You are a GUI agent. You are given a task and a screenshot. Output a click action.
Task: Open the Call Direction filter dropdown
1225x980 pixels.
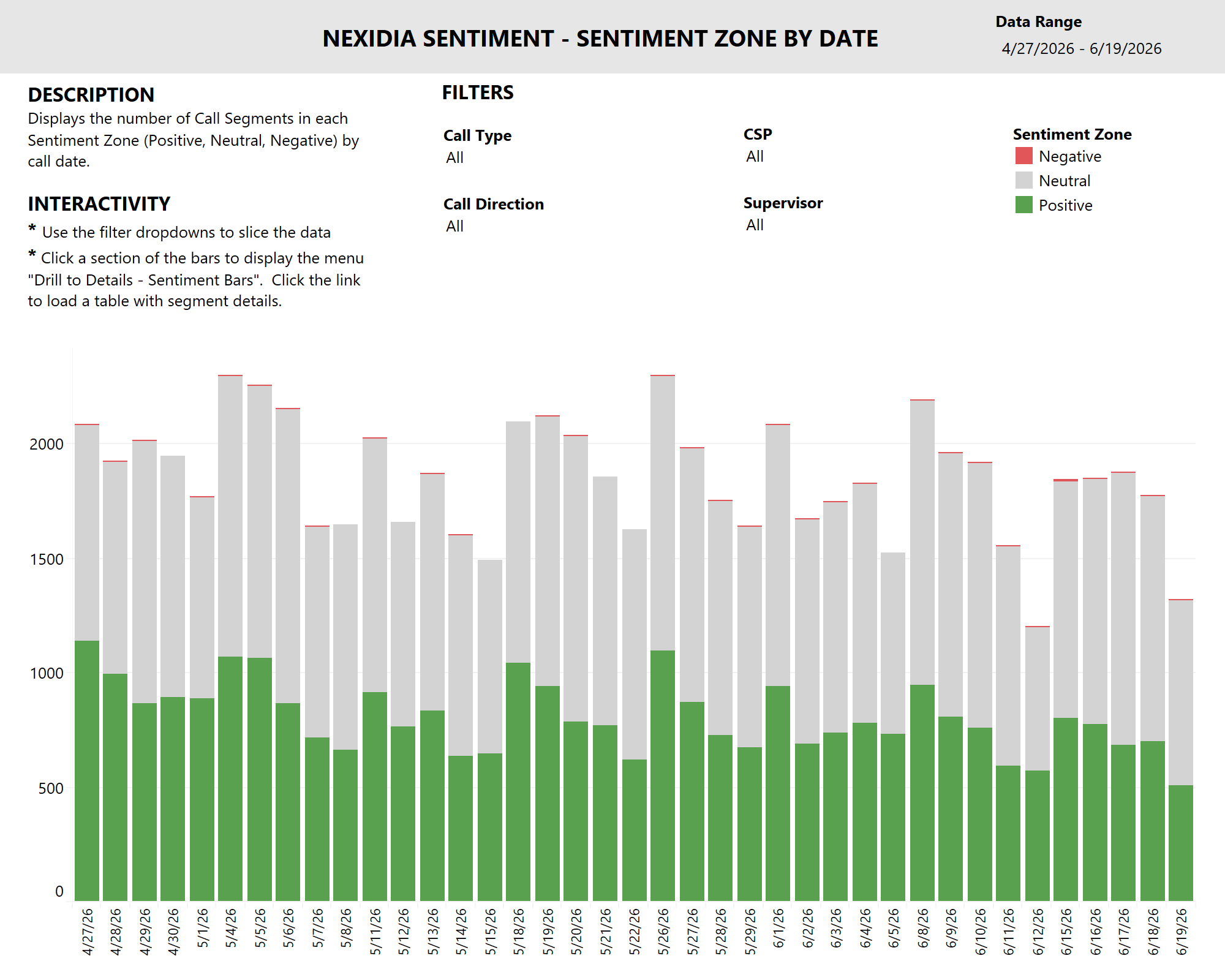click(455, 226)
